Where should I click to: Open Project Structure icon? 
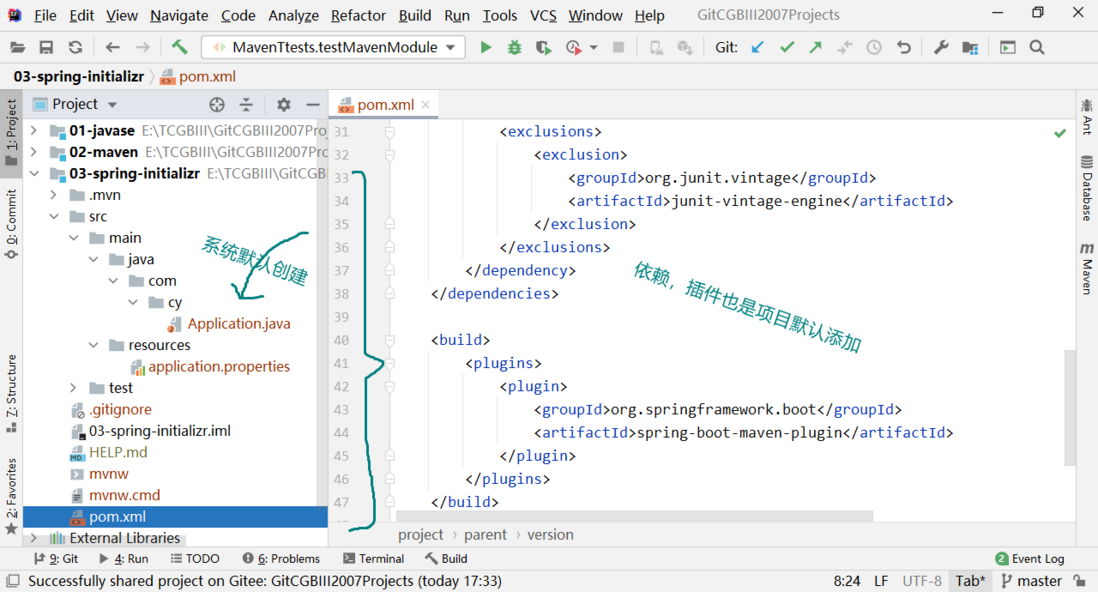970,48
